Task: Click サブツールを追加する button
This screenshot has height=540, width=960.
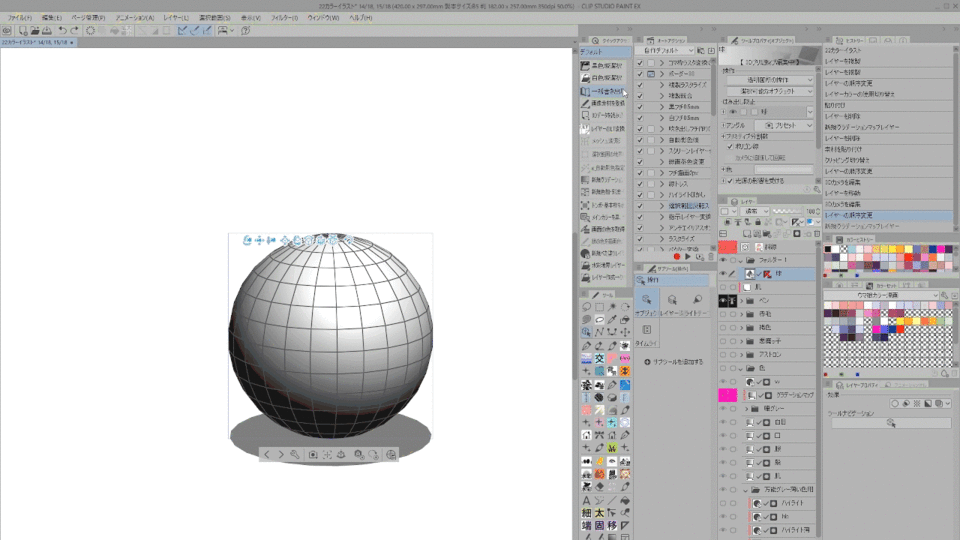Action: click(x=674, y=361)
